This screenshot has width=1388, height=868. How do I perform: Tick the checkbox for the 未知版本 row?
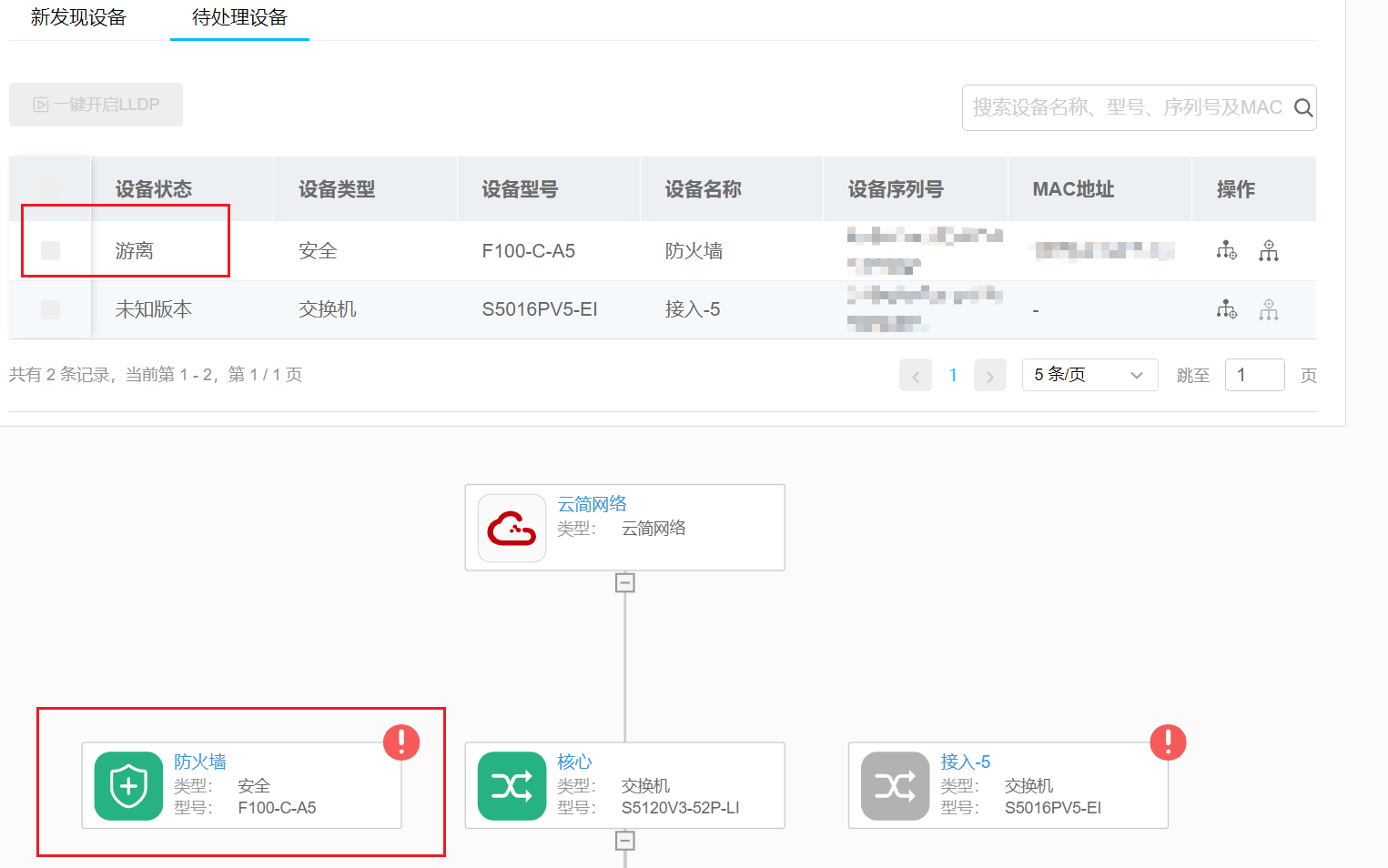(51, 309)
